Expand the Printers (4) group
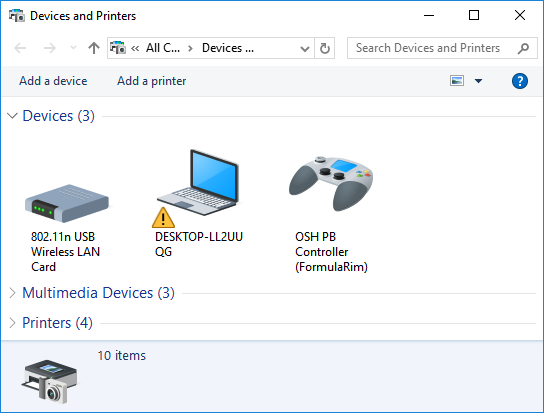 (12, 323)
